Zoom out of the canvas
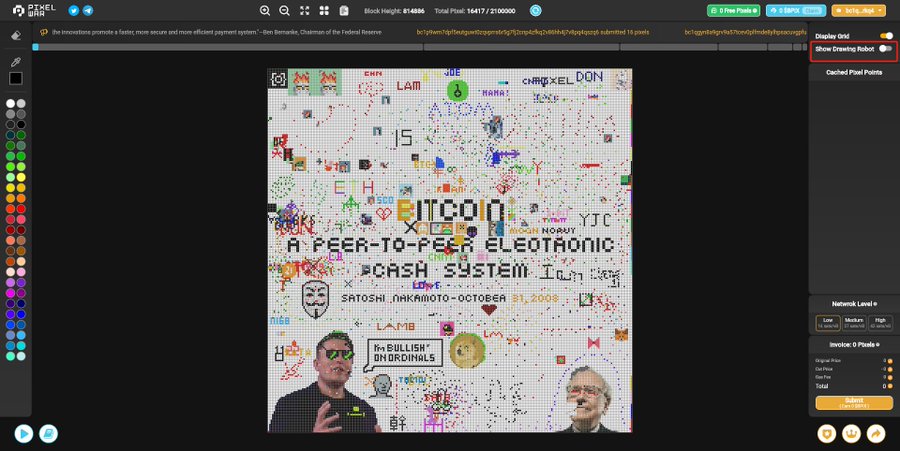Screen dimensions: 900x451 click(x=285, y=11)
